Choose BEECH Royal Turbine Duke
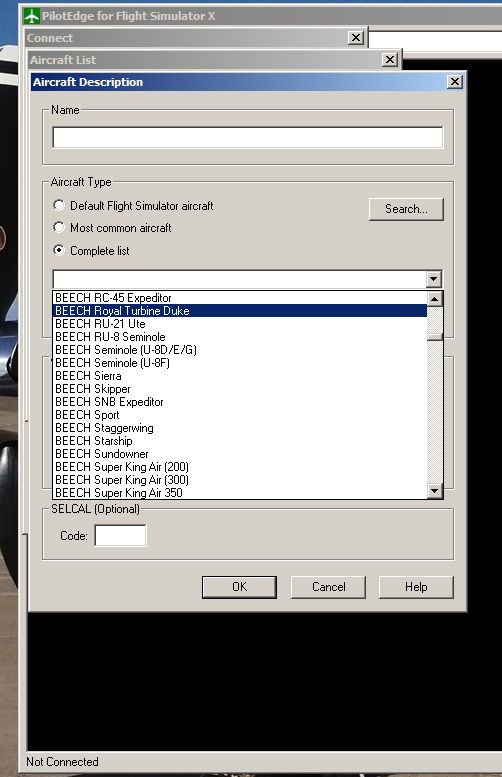 [240, 311]
